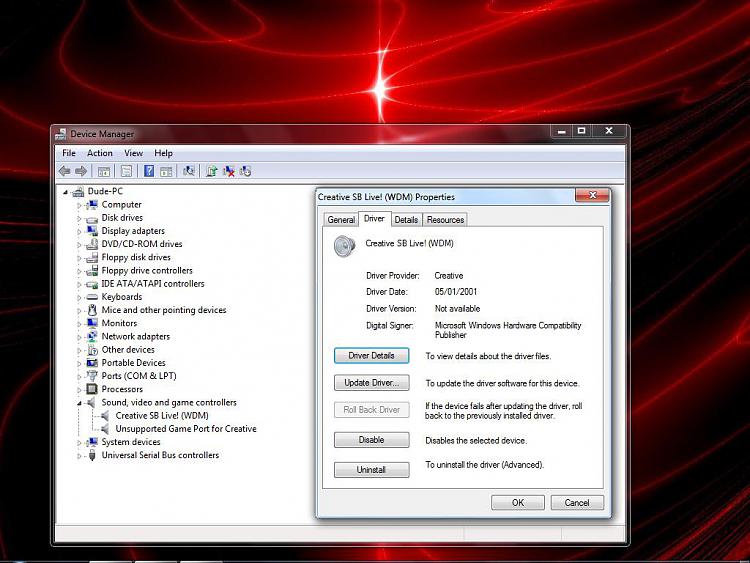Click the Action Pane toolbar icon
750x563 pixels.
(166, 171)
